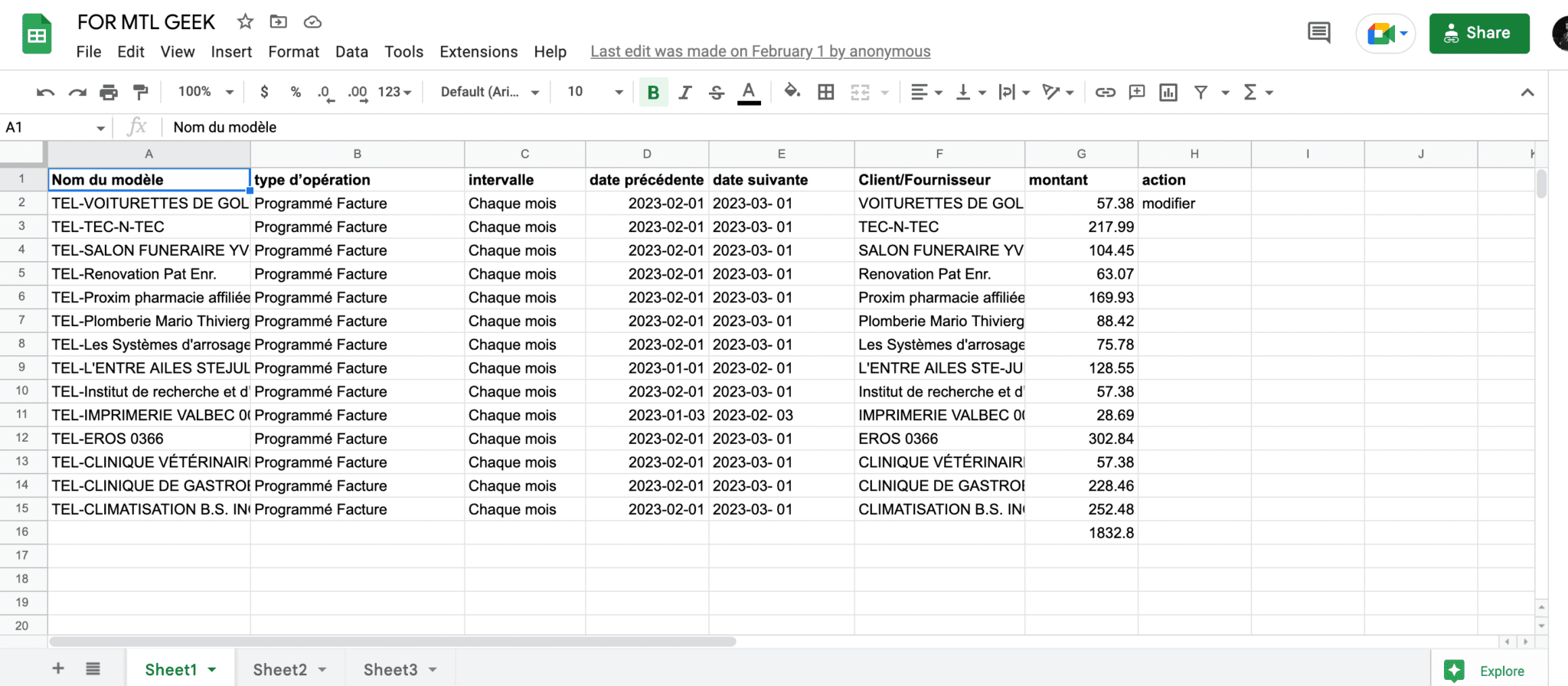Switch to the Sheet3 tab
Screen dimensions: 1568x686
[390, 669]
